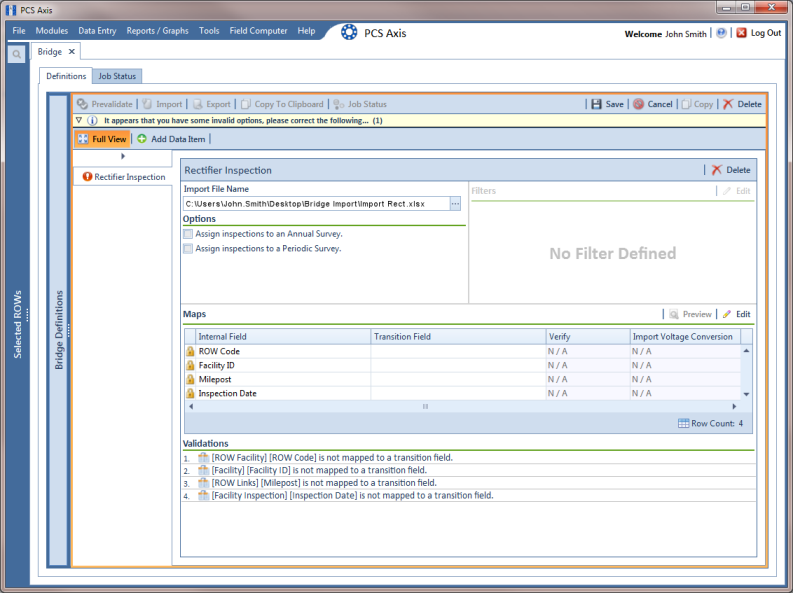Open the Help menu
This screenshot has height=593, width=793.
click(x=306, y=31)
